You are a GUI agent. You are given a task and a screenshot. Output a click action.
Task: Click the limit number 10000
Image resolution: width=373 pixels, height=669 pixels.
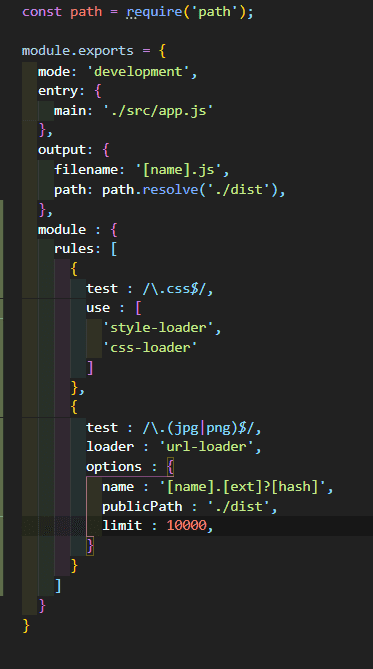[x=186, y=525]
